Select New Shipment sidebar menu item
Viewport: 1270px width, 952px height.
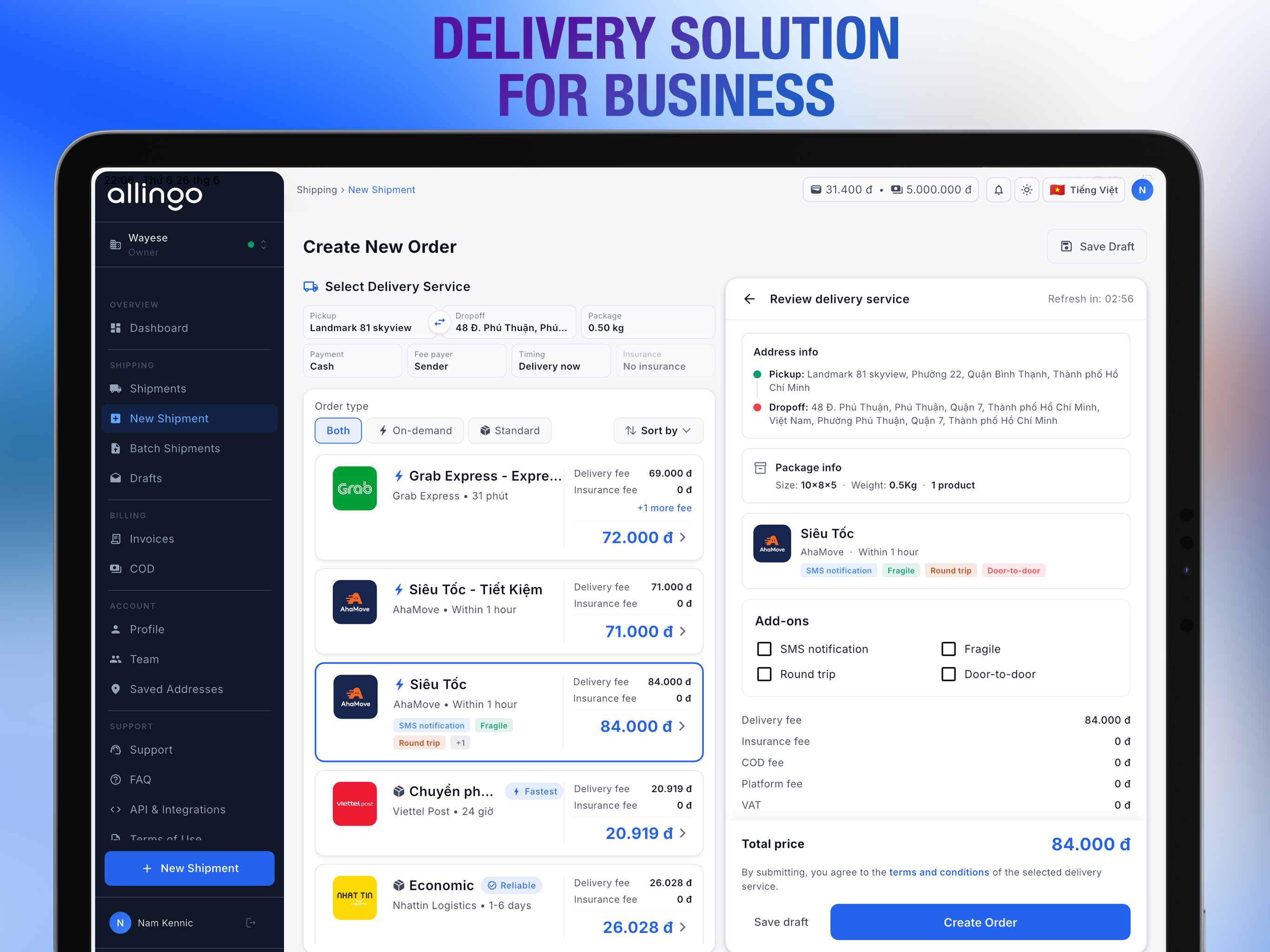click(x=190, y=418)
